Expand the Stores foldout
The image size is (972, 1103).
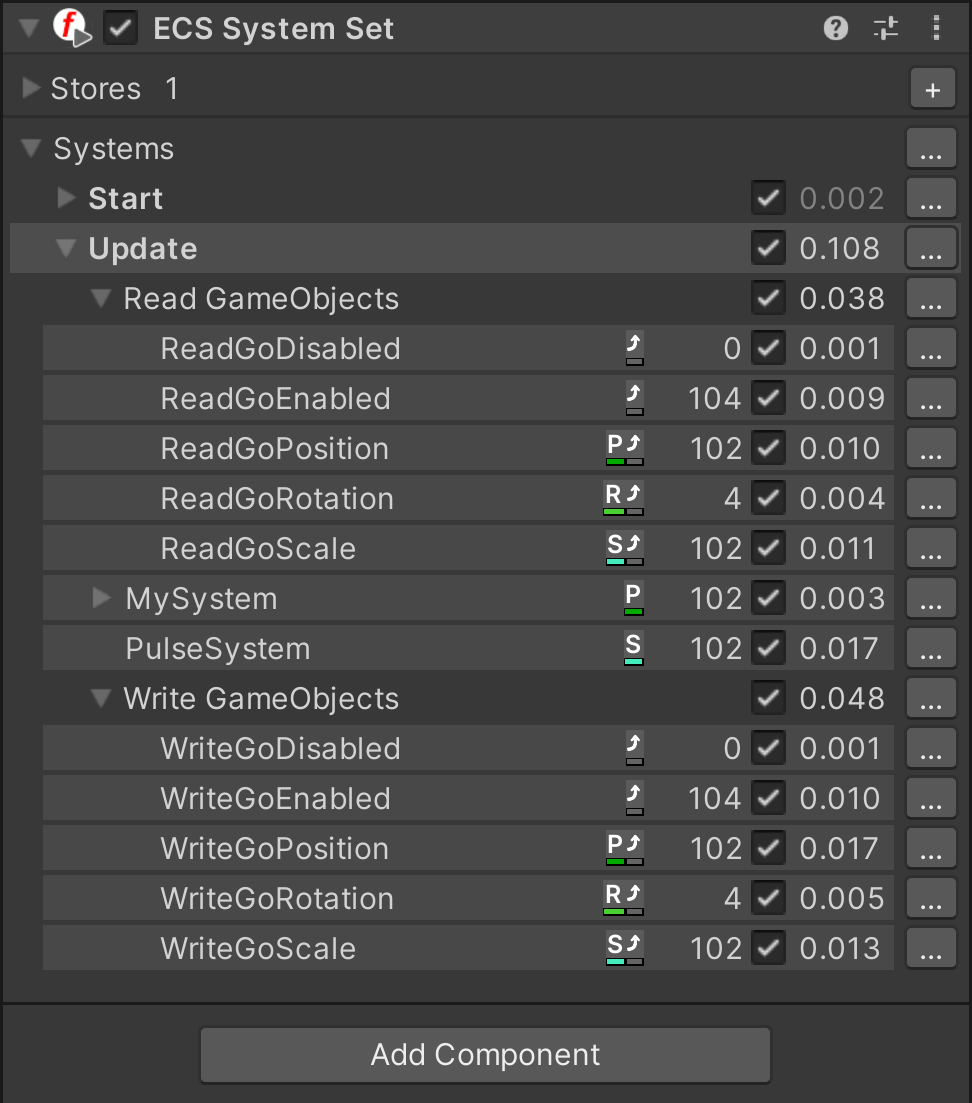pos(31,88)
